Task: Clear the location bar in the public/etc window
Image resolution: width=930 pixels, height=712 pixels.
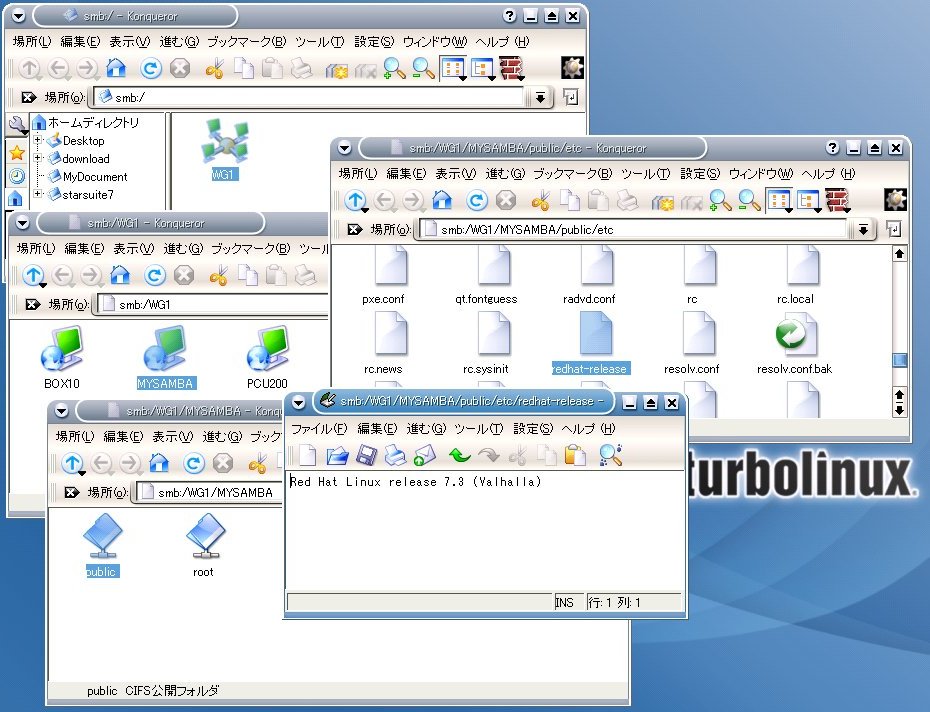Action: [355, 230]
